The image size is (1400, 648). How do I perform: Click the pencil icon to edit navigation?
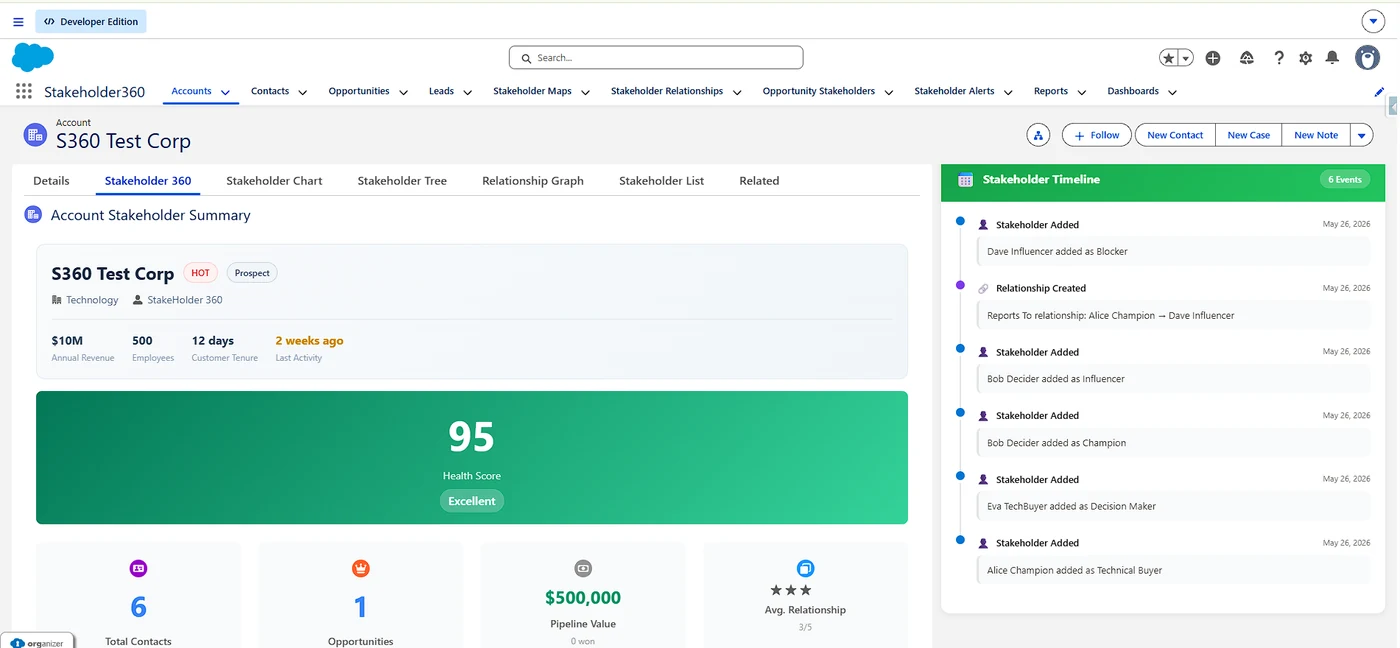1379,91
